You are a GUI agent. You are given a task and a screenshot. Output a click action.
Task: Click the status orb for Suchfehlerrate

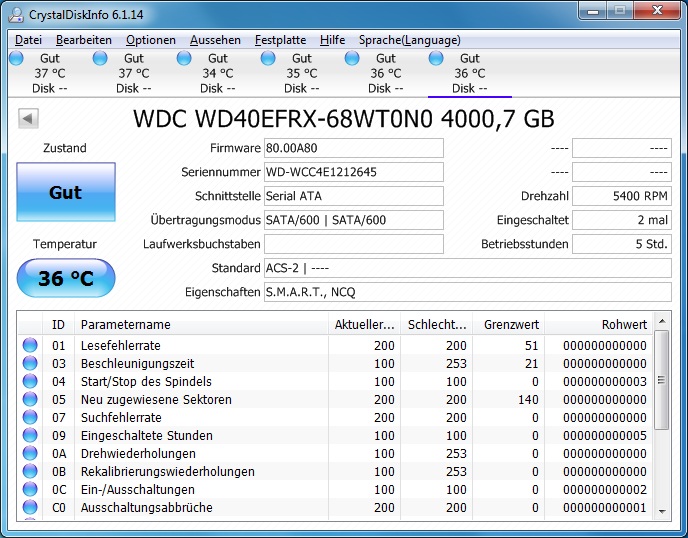[30, 417]
